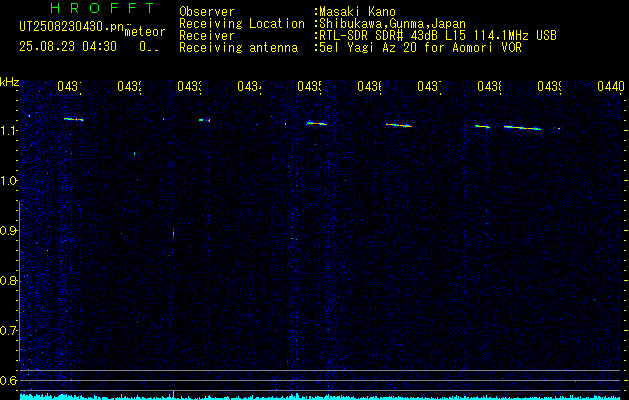The height and width of the screenshot is (400, 629).
Task: Click the 0431 time axis label
Action: (x=69, y=86)
